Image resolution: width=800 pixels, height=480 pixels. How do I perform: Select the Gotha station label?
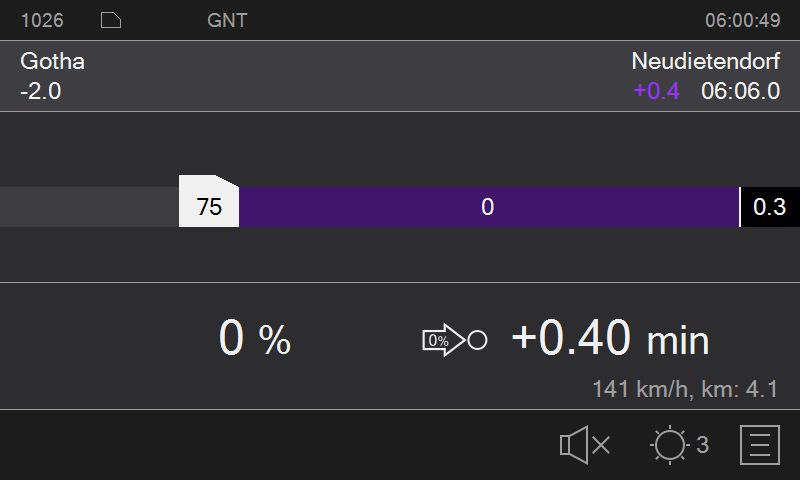[x=53, y=62]
